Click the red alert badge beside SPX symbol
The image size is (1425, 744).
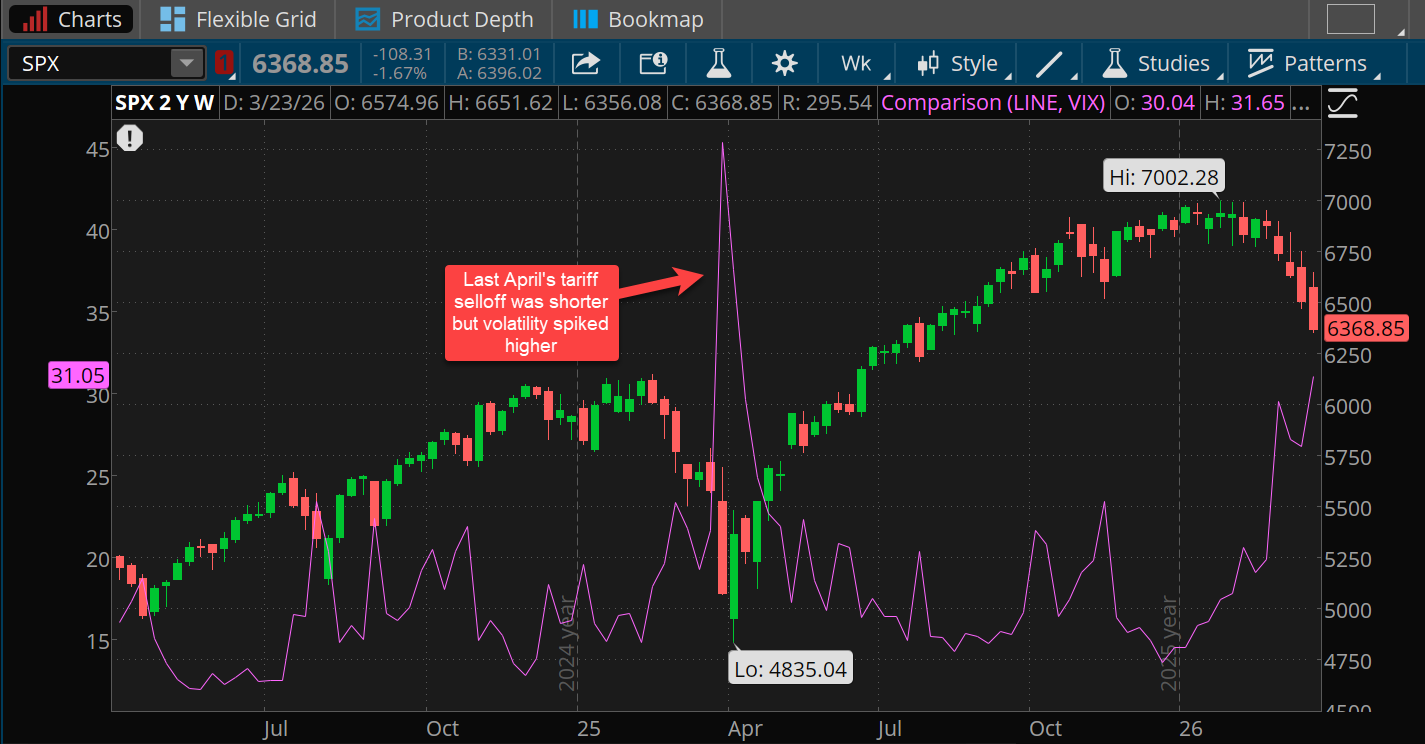coord(224,62)
